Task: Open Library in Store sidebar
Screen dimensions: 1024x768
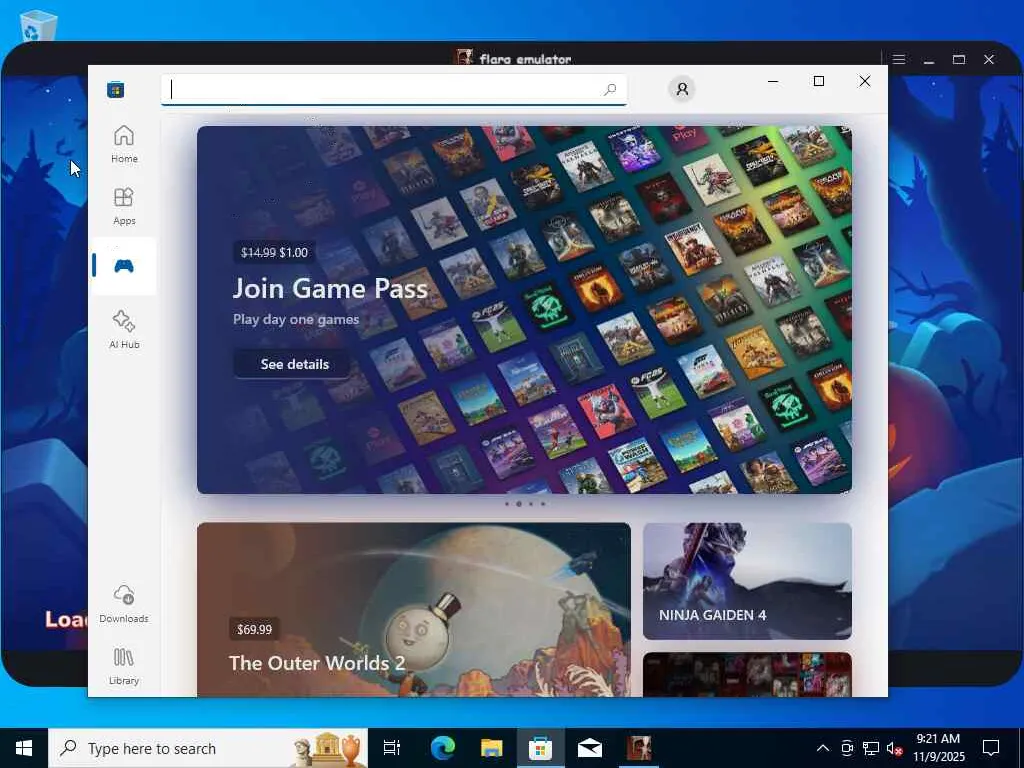Action: (x=124, y=666)
